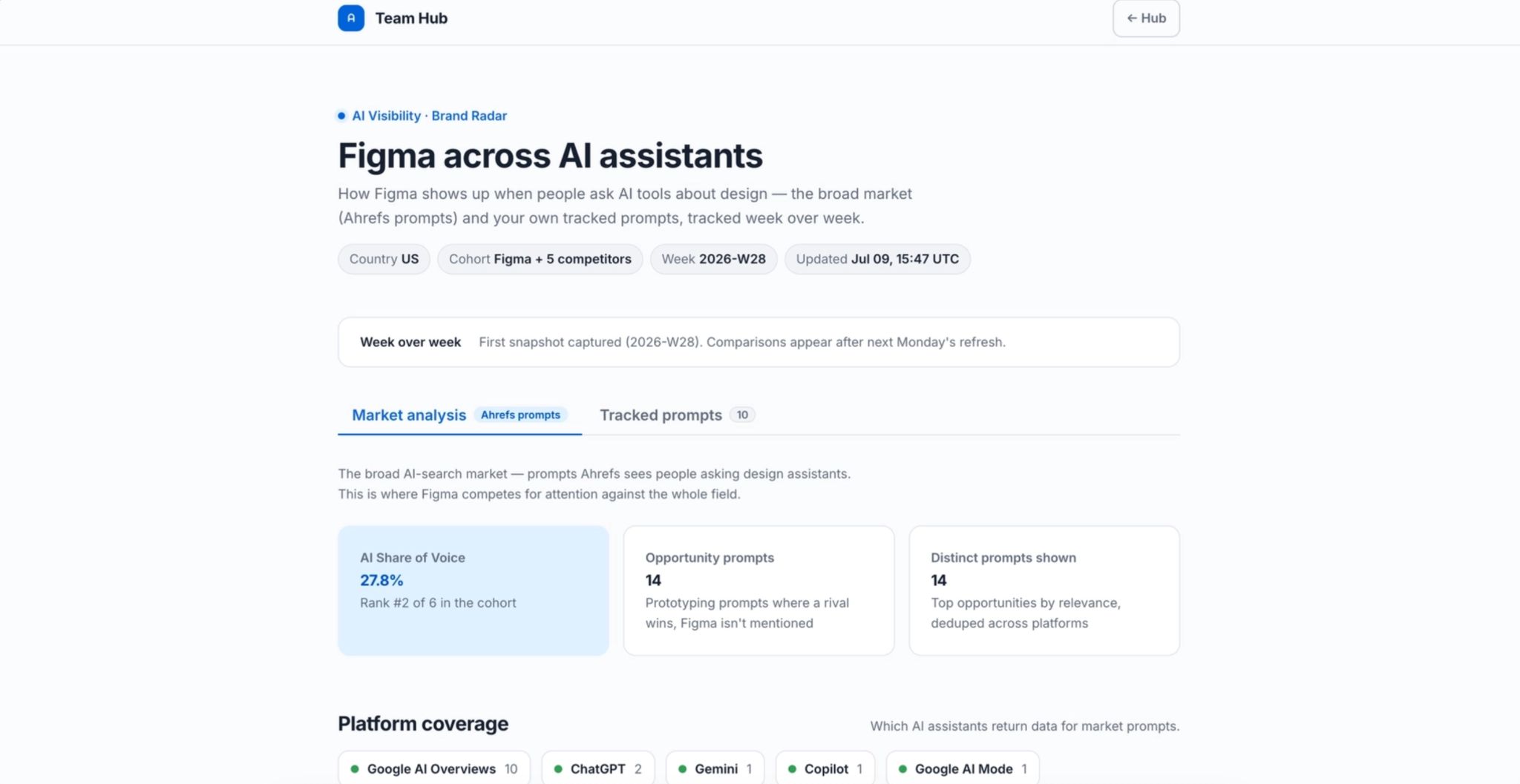Switch to the Market analysis tab
The height and width of the screenshot is (784, 1520).
point(459,415)
